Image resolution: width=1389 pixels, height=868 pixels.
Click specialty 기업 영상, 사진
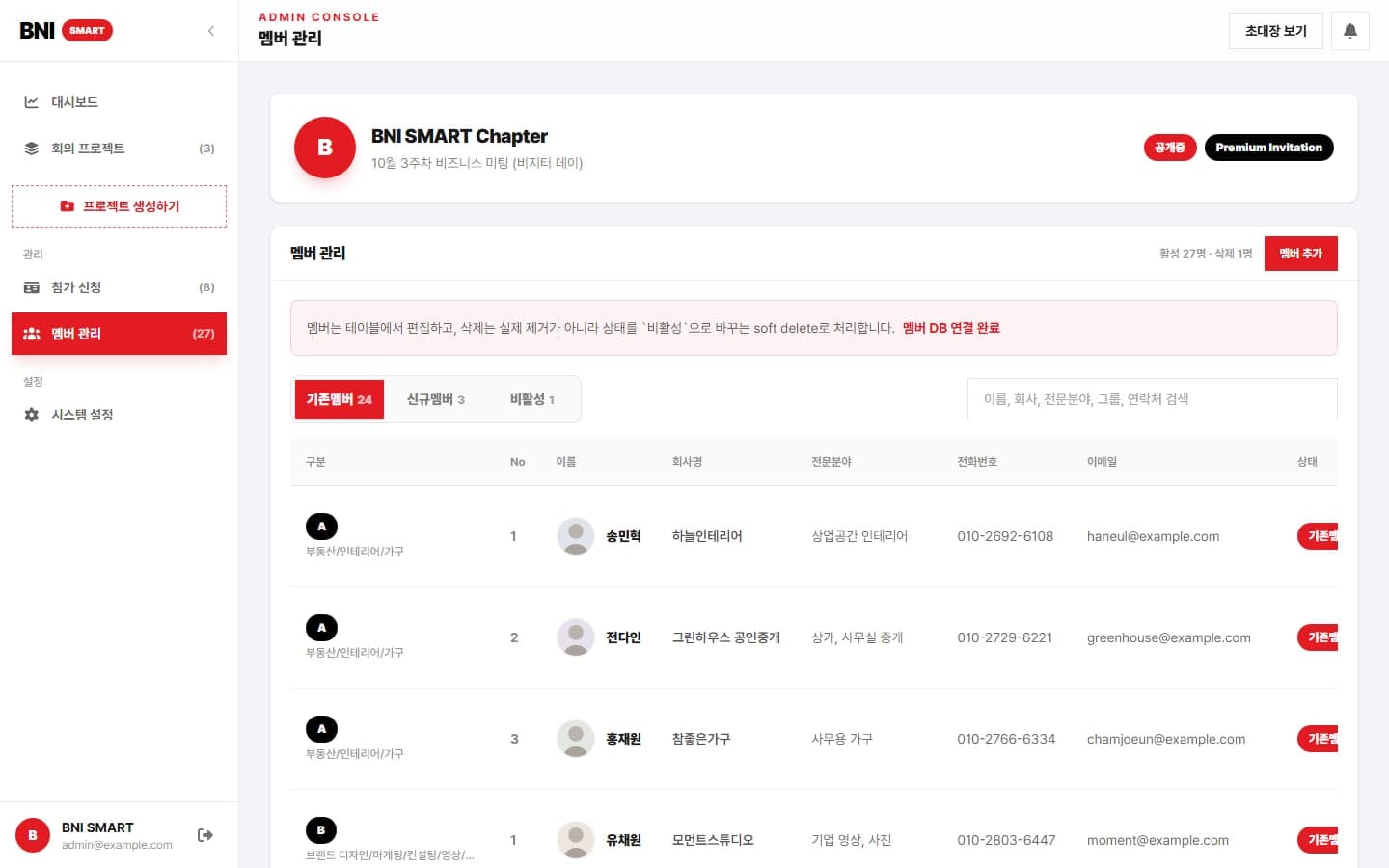(x=852, y=840)
